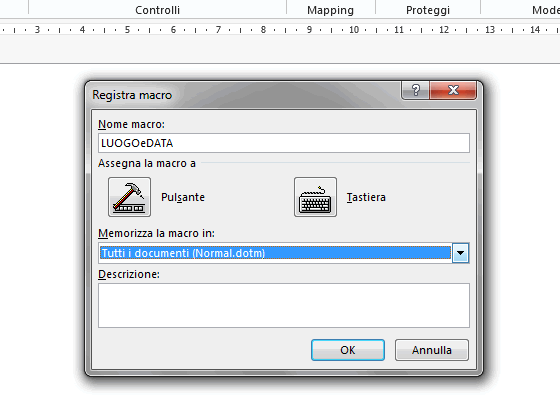Set a tab stop at ruler mark 10

[354, 30]
